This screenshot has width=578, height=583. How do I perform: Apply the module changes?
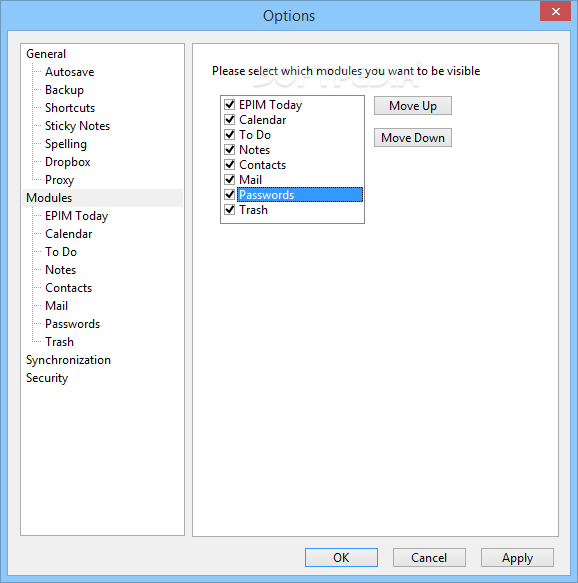pos(517,557)
